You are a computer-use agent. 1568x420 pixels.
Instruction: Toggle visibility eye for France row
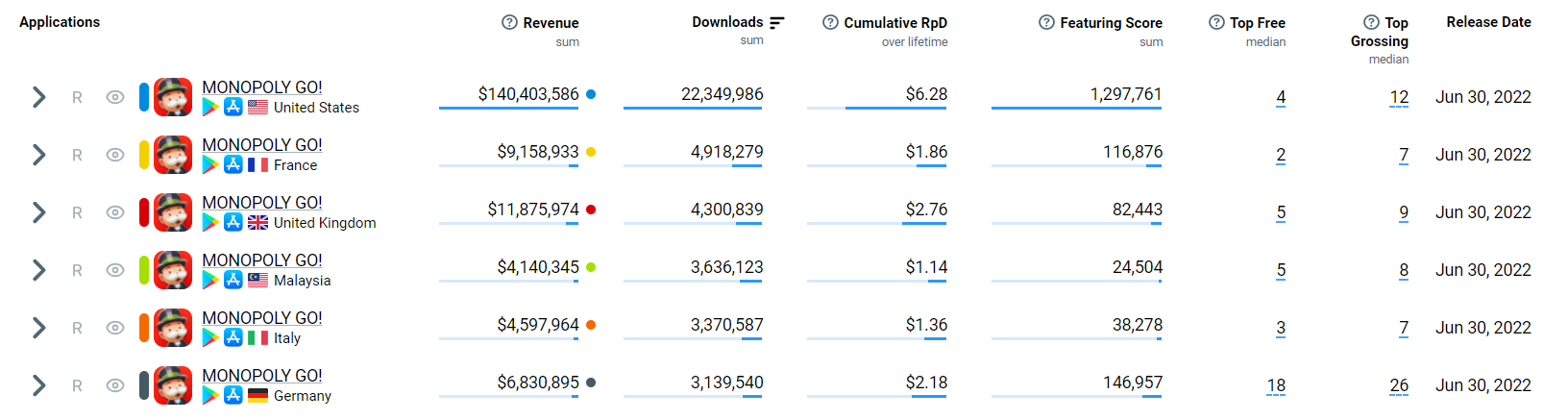pyautogui.click(x=115, y=155)
